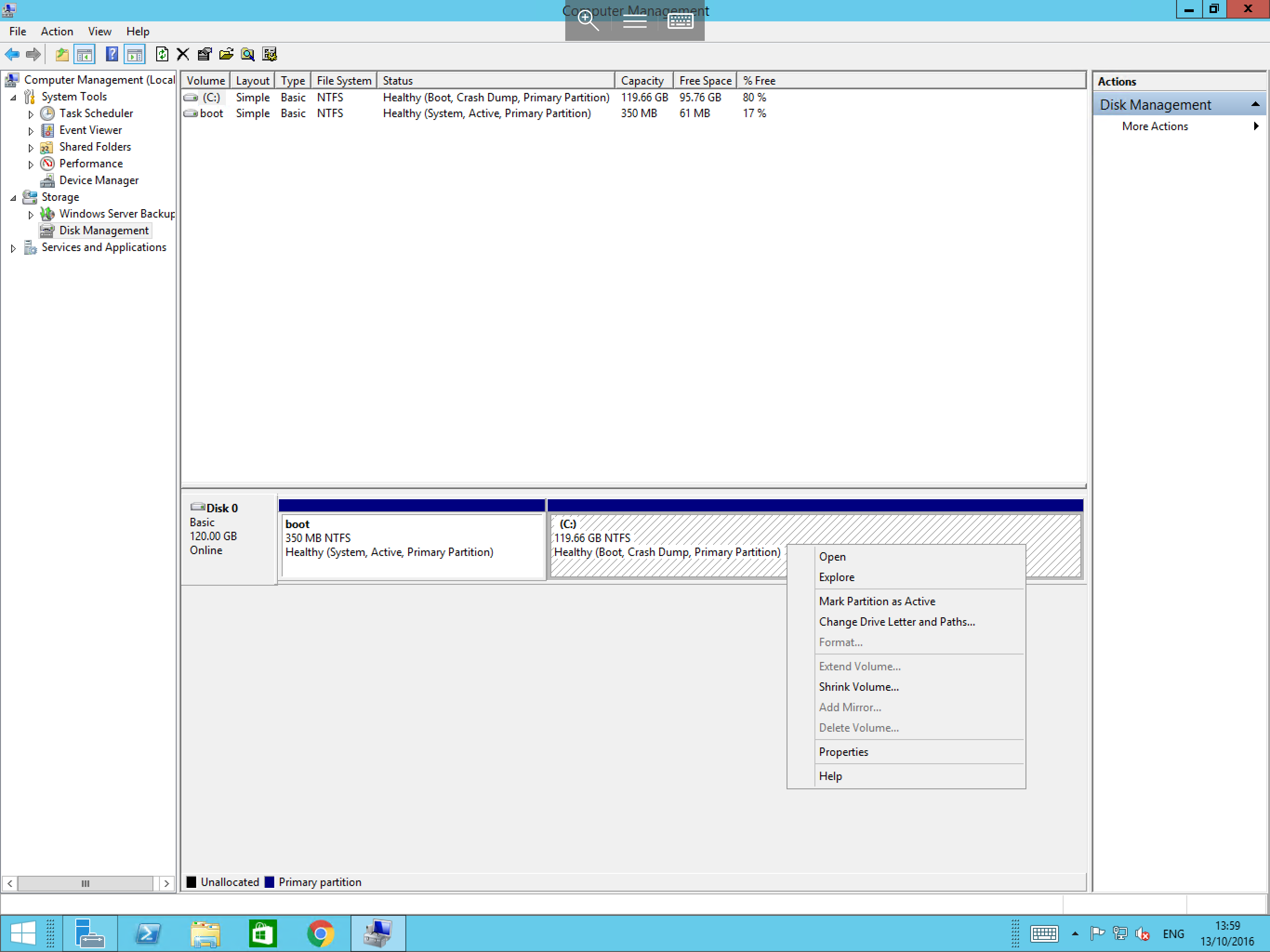Click the blue Help question mark icon

click(x=112, y=54)
